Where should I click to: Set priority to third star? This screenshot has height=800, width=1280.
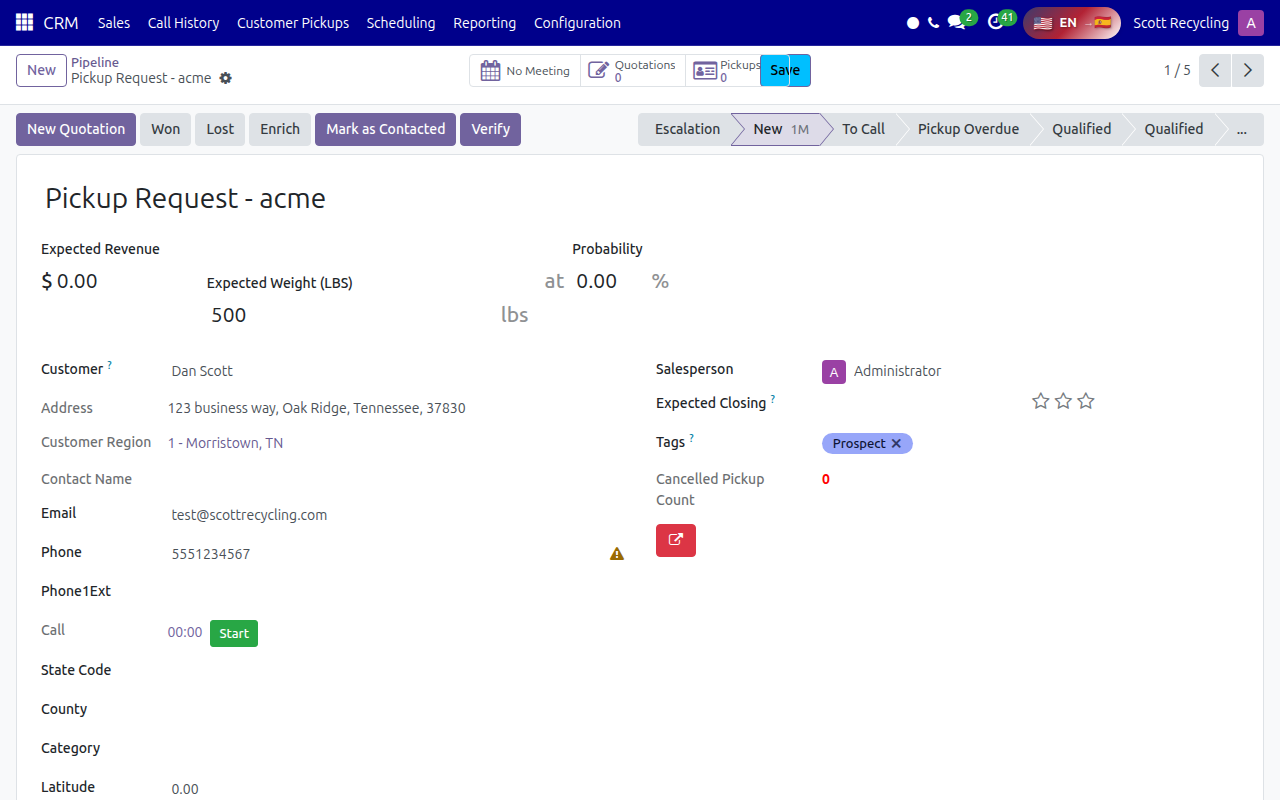(x=1086, y=401)
